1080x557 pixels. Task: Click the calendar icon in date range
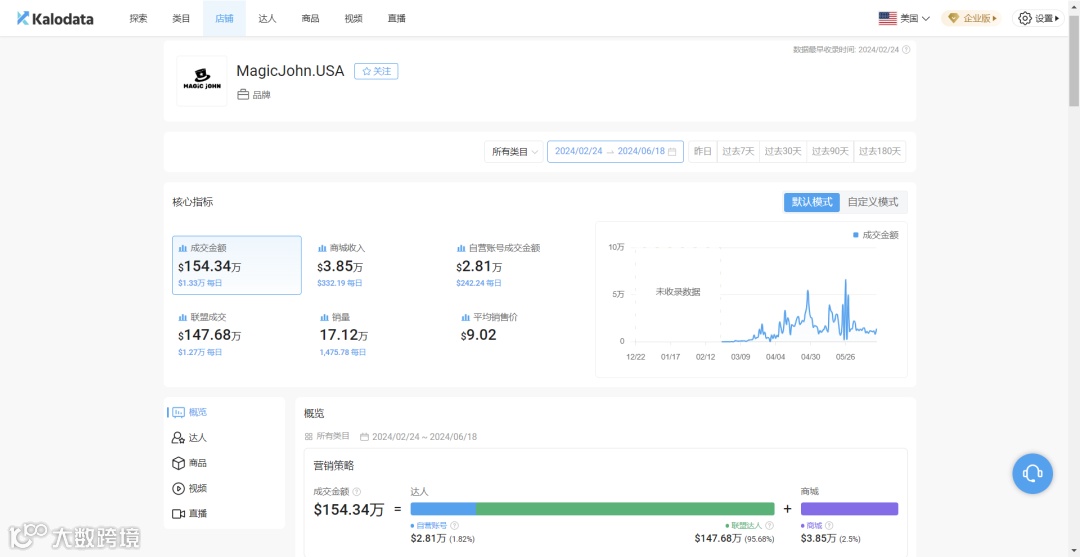[672, 151]
